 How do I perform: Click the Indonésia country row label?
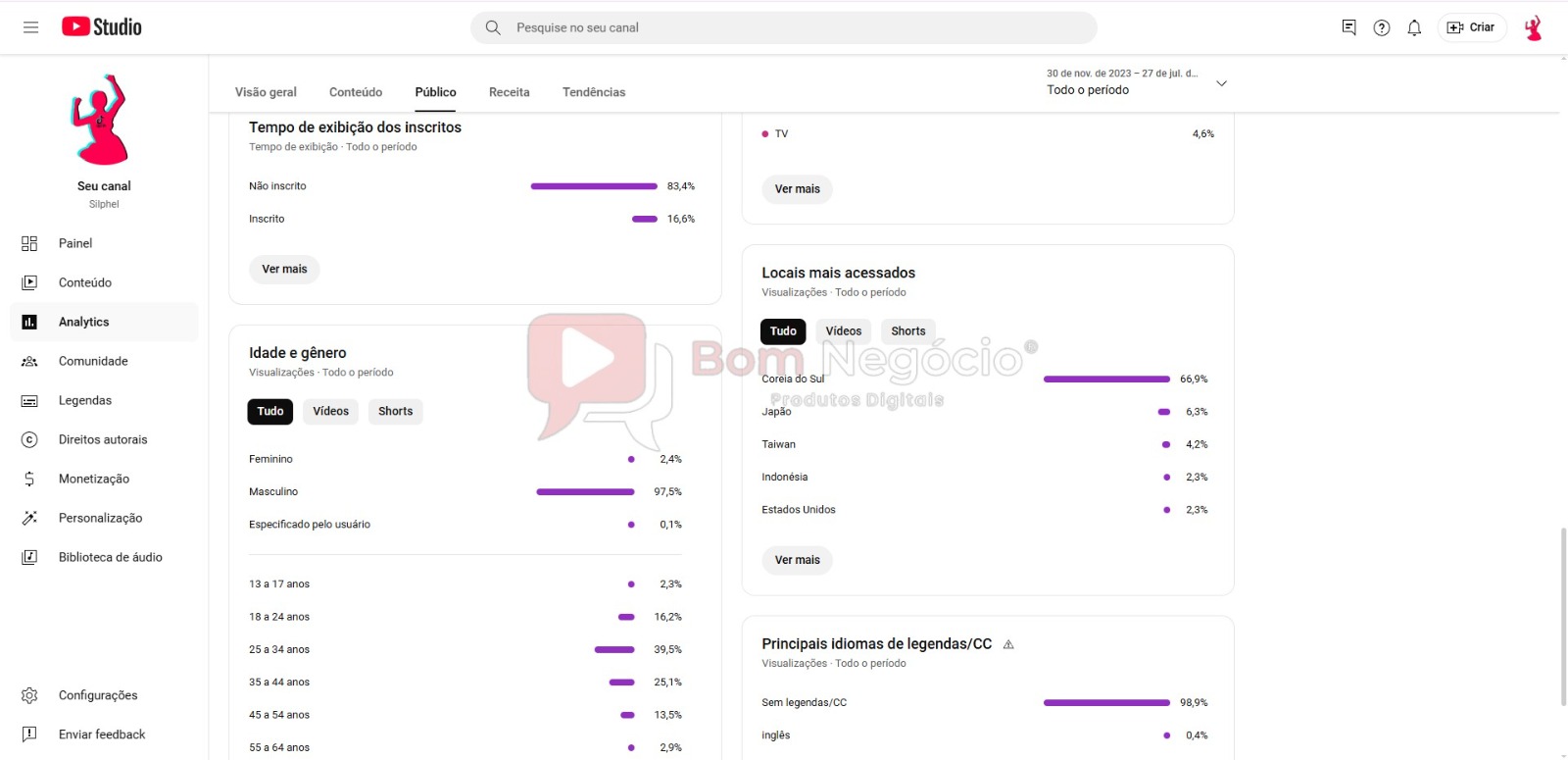tap(785, 478)
